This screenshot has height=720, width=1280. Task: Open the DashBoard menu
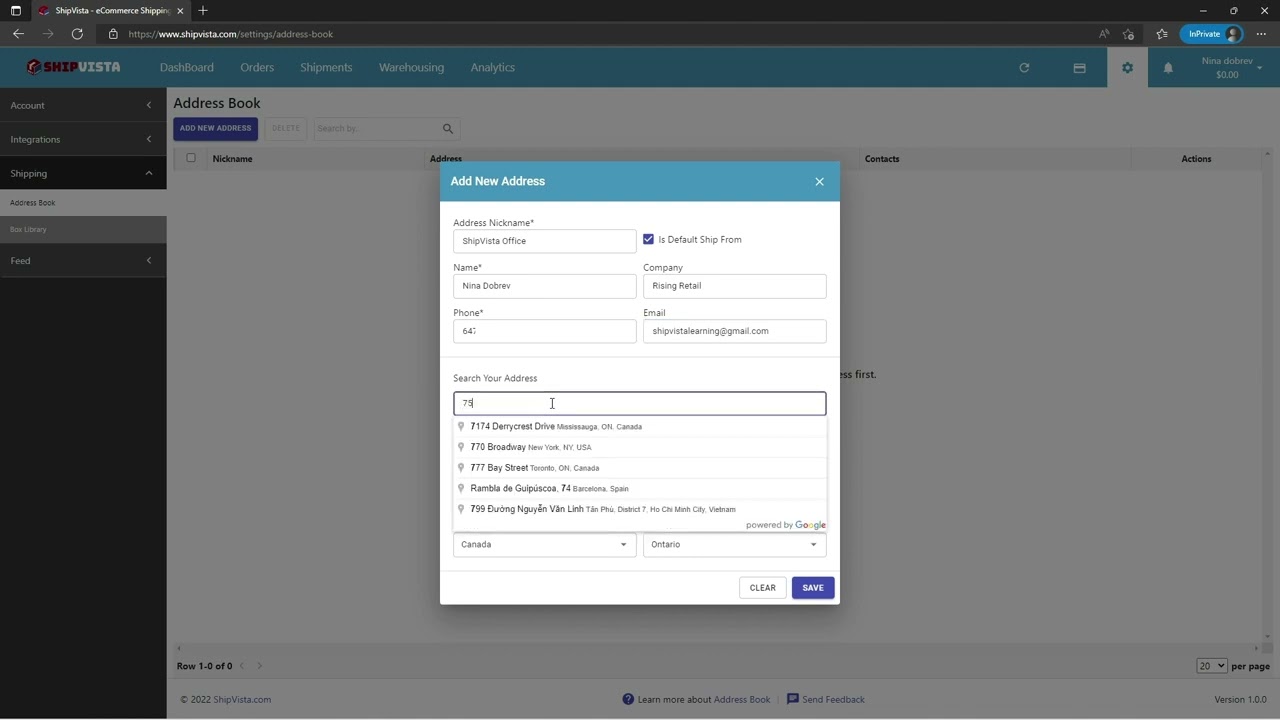pos(187,67)
